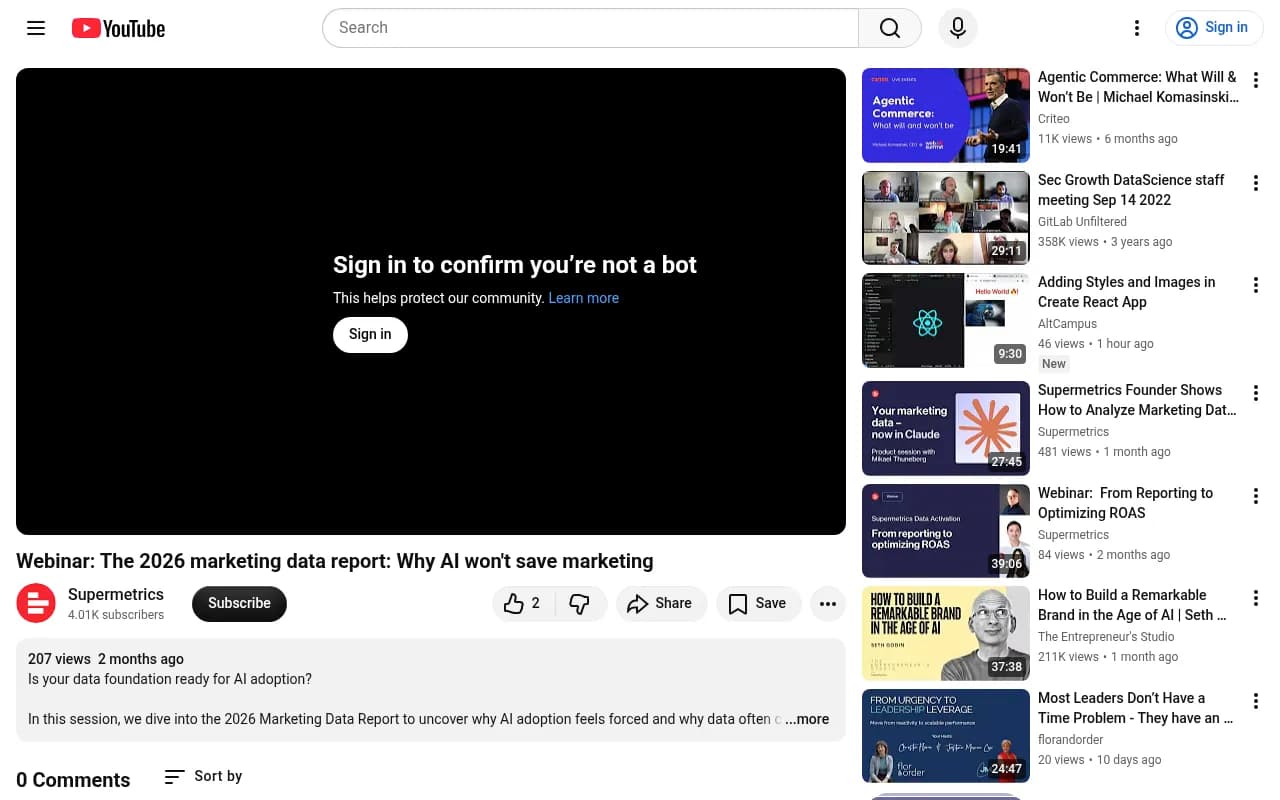Image resolution: width=1280 pixels, height=800 pixels.
Task: Click title Adding Styles and Images in Create React App
Action: [1127, 292]
